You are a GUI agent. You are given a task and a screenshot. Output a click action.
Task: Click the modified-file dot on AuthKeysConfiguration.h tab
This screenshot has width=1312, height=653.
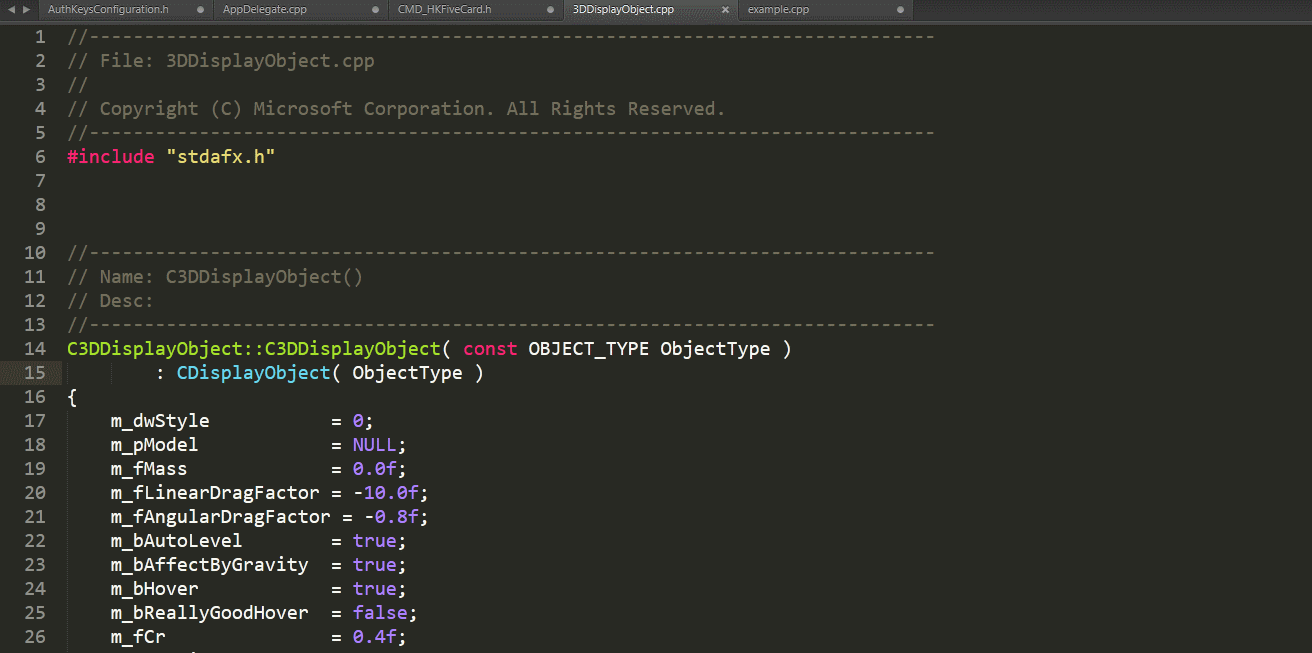[199, 11]
